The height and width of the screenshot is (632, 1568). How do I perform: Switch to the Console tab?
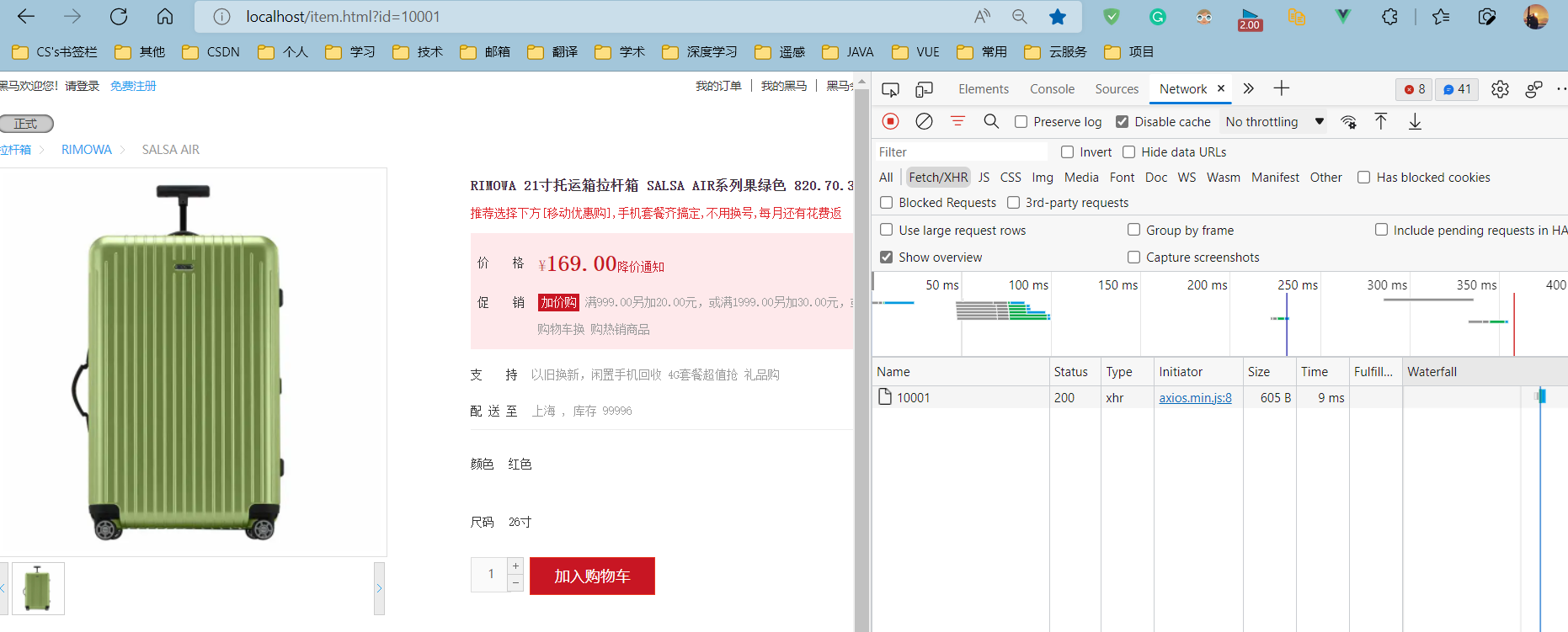point(1052,89)
